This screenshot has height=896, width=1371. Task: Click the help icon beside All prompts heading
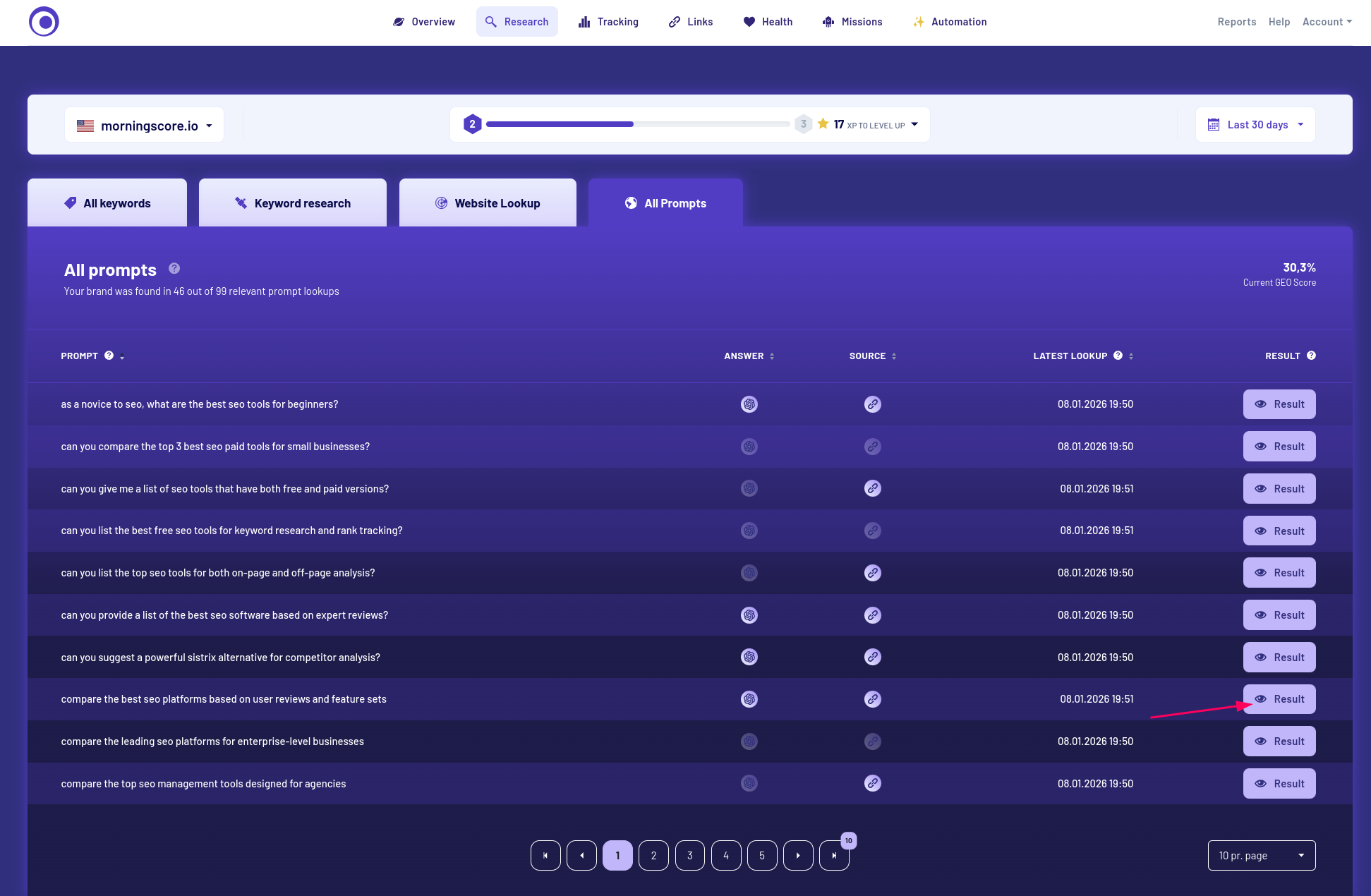point(174,269)
